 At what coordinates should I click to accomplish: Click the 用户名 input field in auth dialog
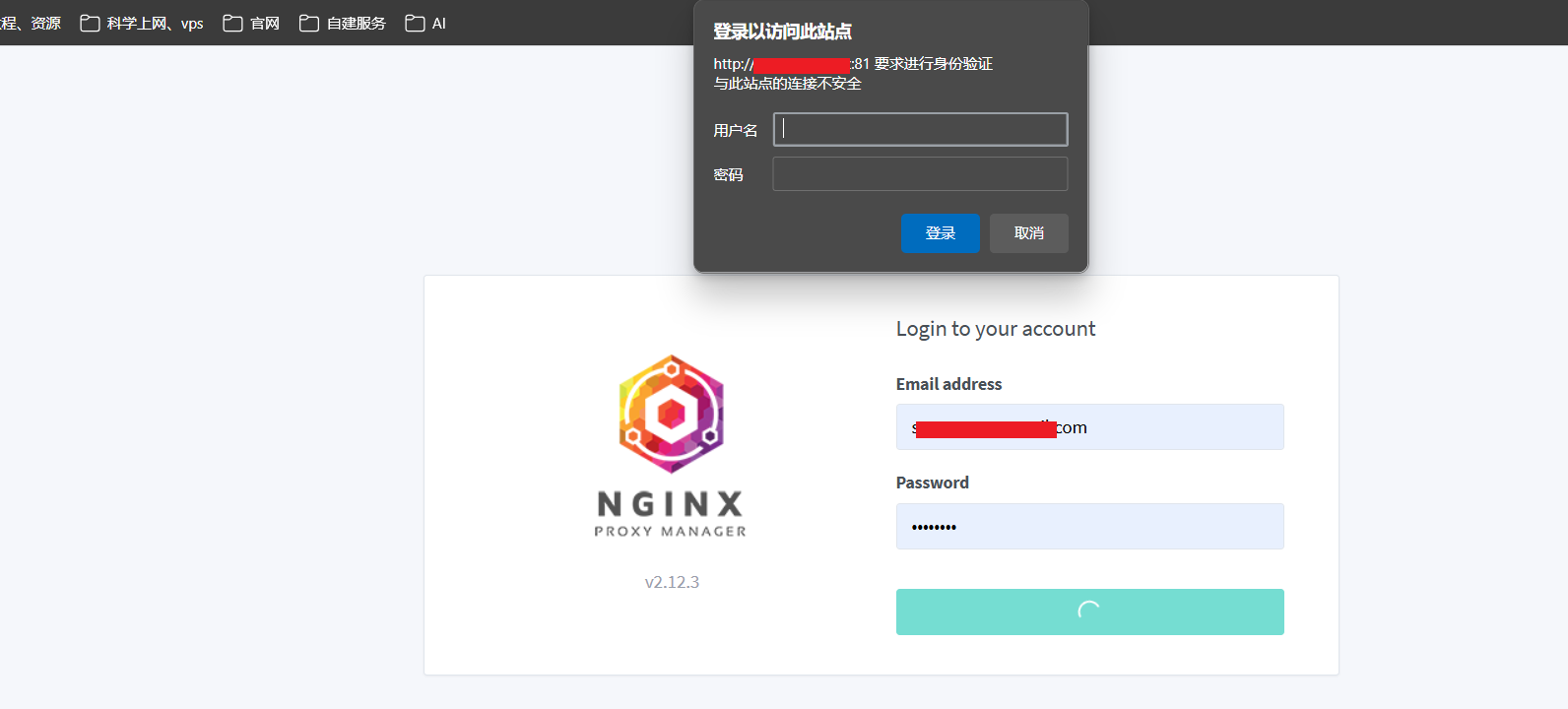pos(920,129)
